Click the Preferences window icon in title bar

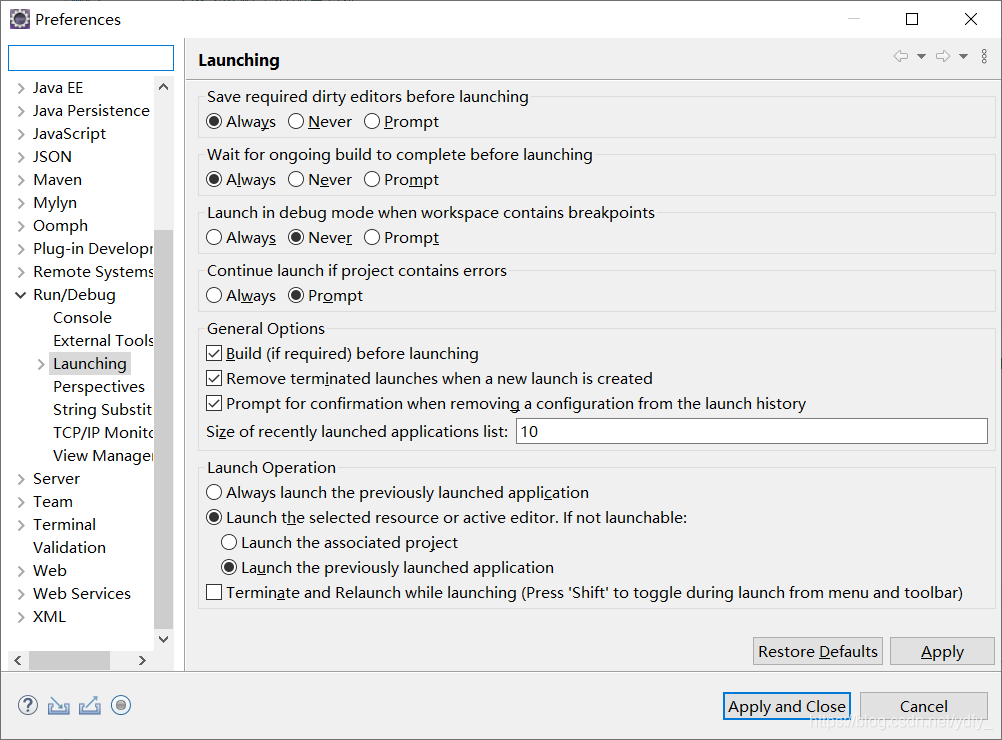(20, 19)
